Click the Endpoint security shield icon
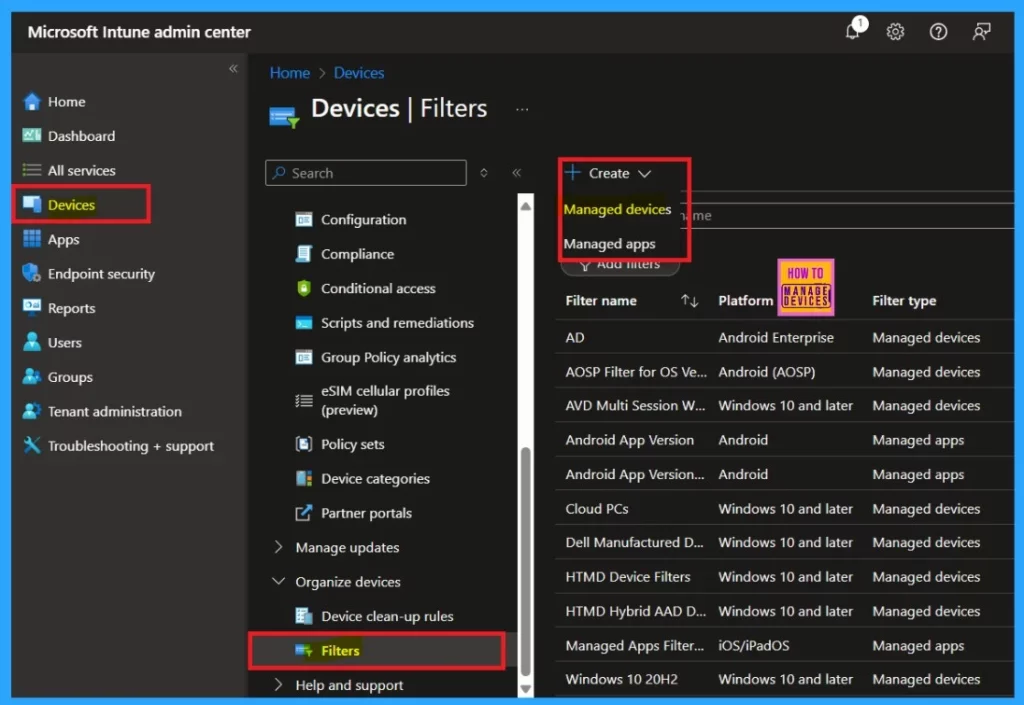This screenshot has height=705, width=1024. 31,274
